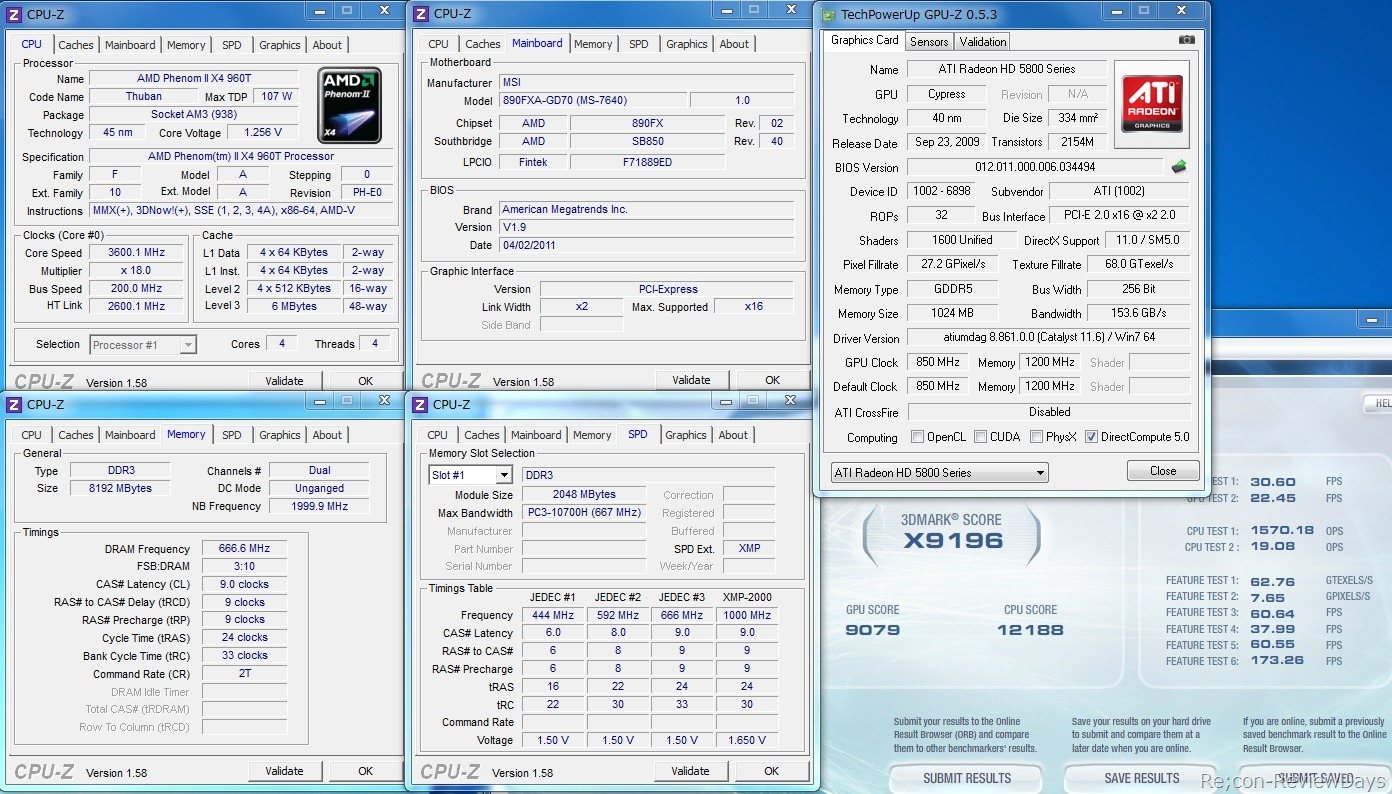
Task: Click the SAVE RESULTS button in 3DMark
Action: [1141, 778]
